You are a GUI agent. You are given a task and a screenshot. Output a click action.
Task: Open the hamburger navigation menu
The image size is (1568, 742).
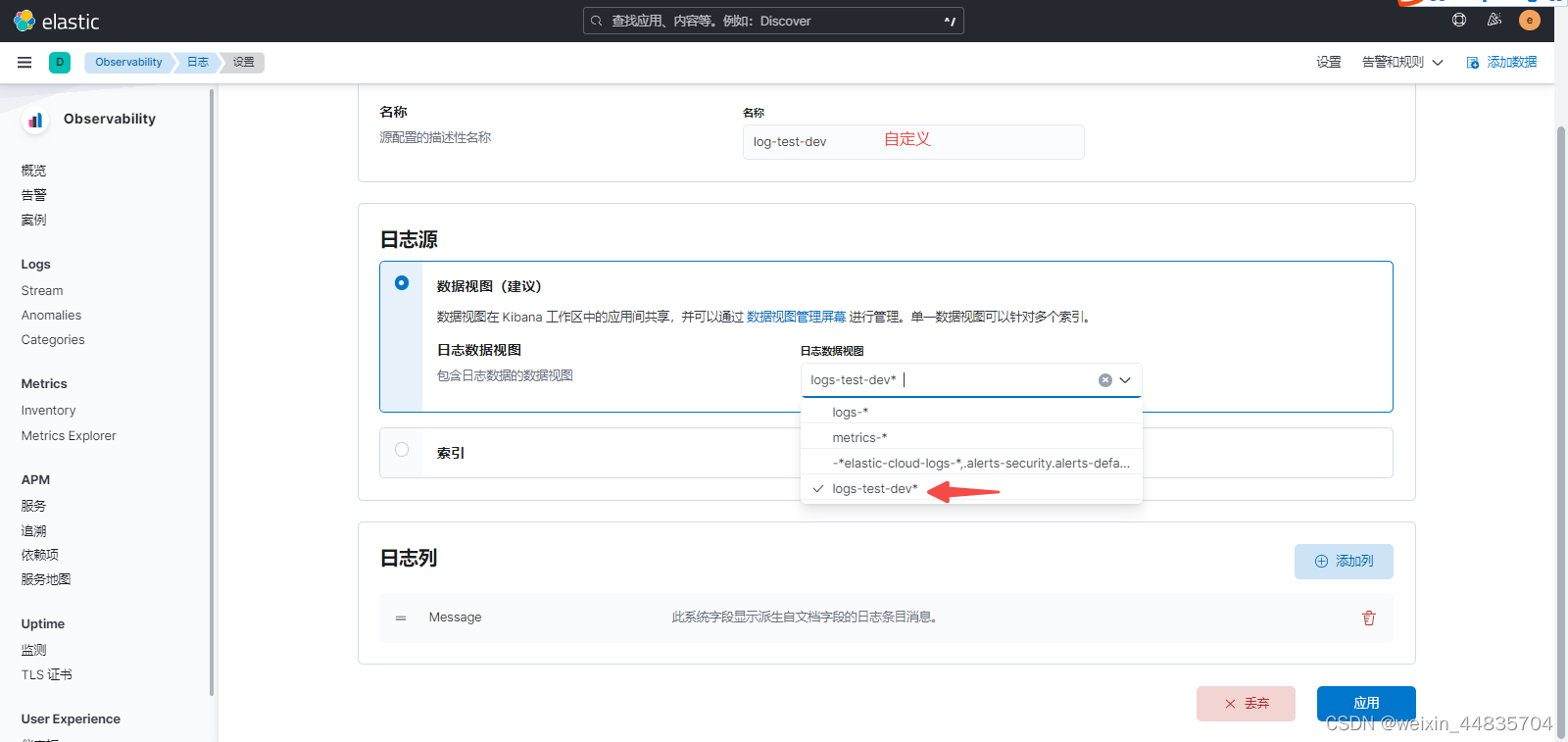pyautogui.click(x=24, y=62)
